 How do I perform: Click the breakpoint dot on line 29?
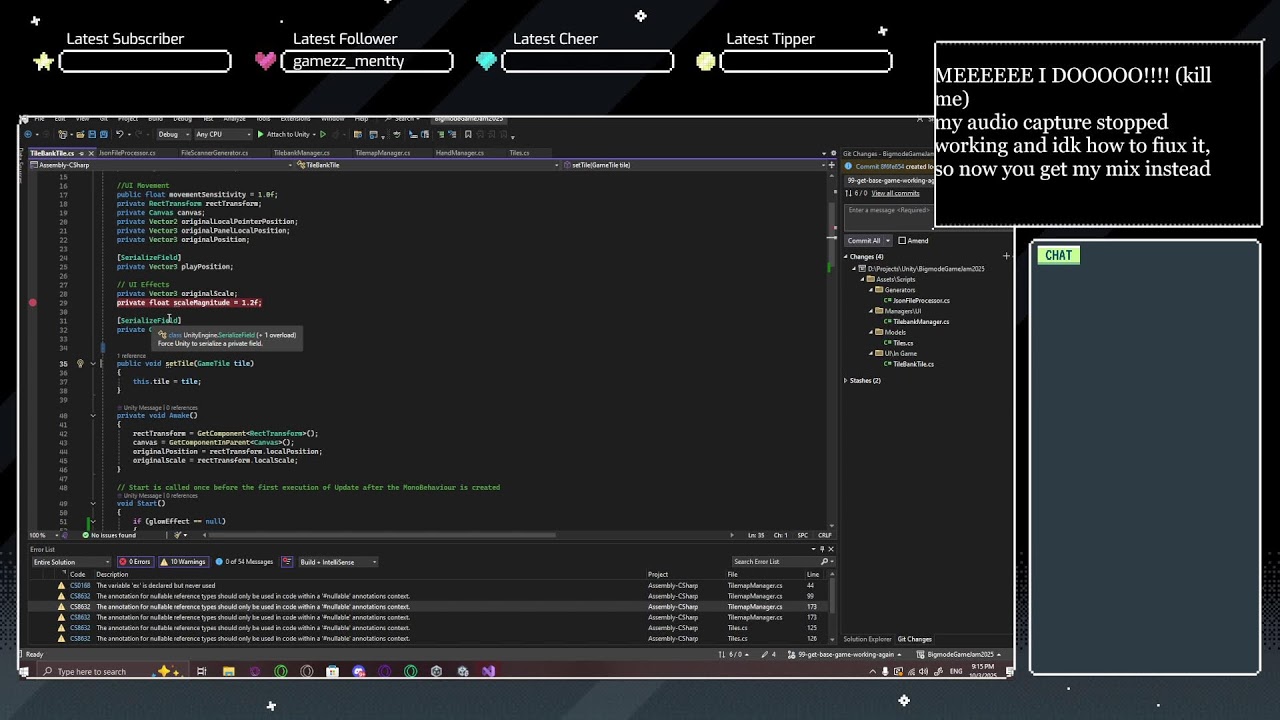[x=32, y=302]
